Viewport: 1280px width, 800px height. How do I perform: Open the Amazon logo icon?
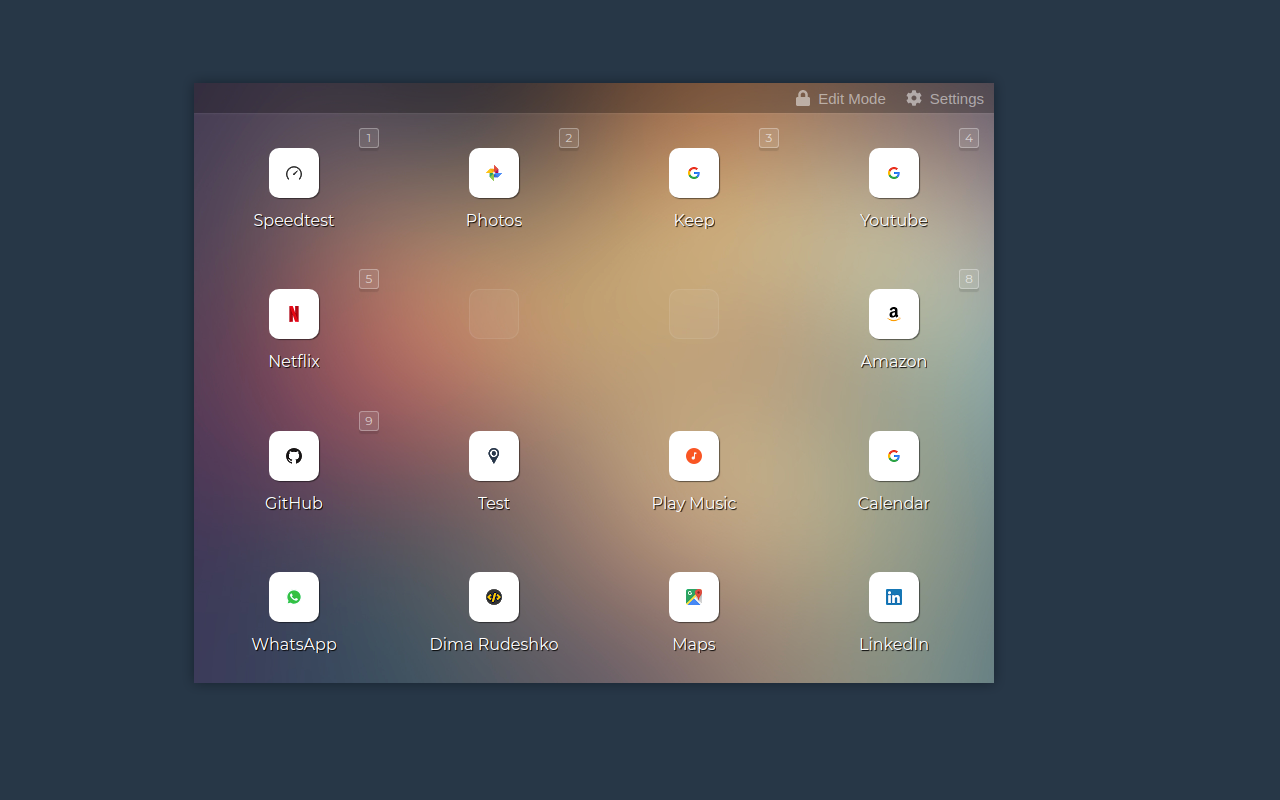pos(894,314)
